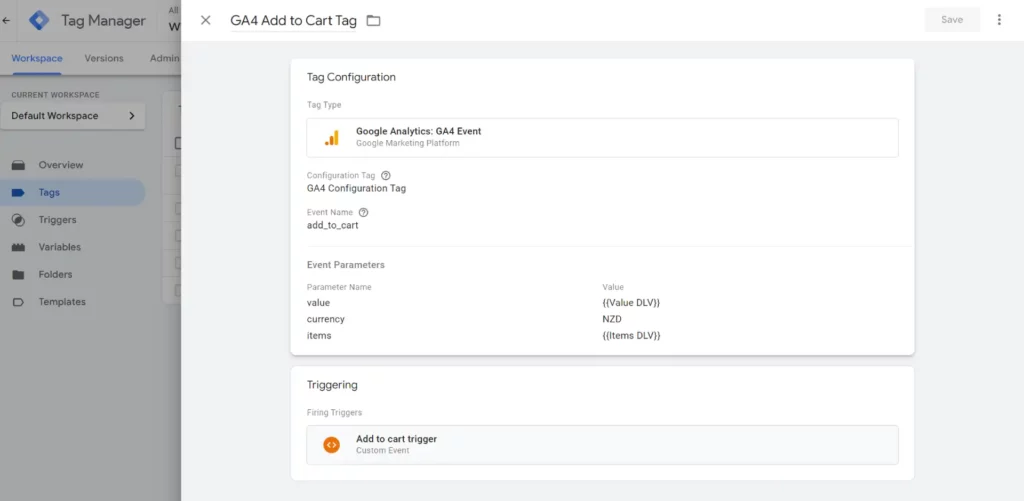Screen dimensions: 1024x501
Task: Go back using the arrow icon
Action: [x=7, y=20]
